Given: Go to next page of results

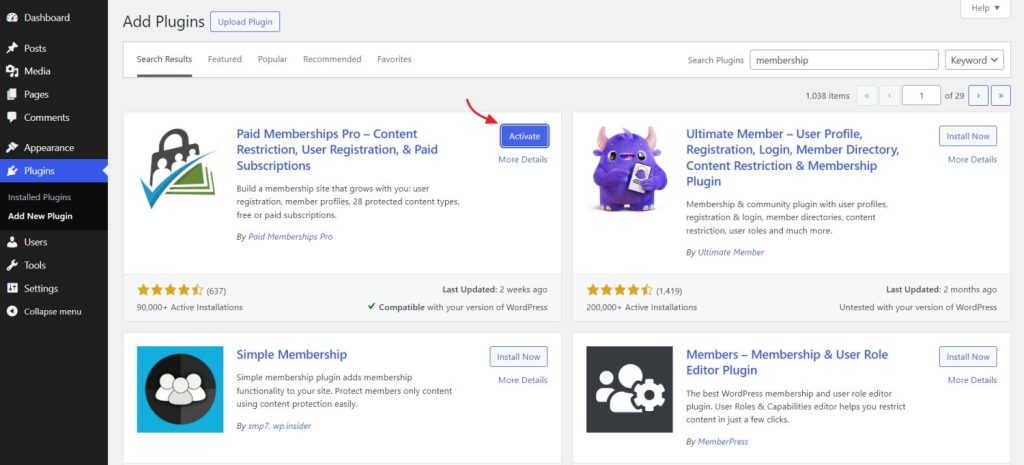Looking at the screenshot, I should (978, 95).
